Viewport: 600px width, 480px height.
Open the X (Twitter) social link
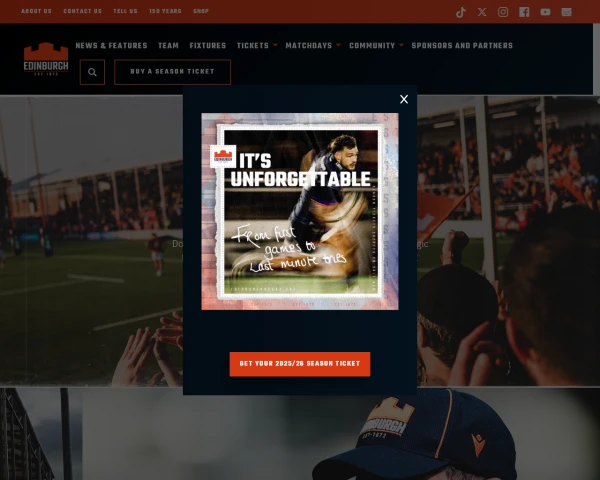(482, 12)
